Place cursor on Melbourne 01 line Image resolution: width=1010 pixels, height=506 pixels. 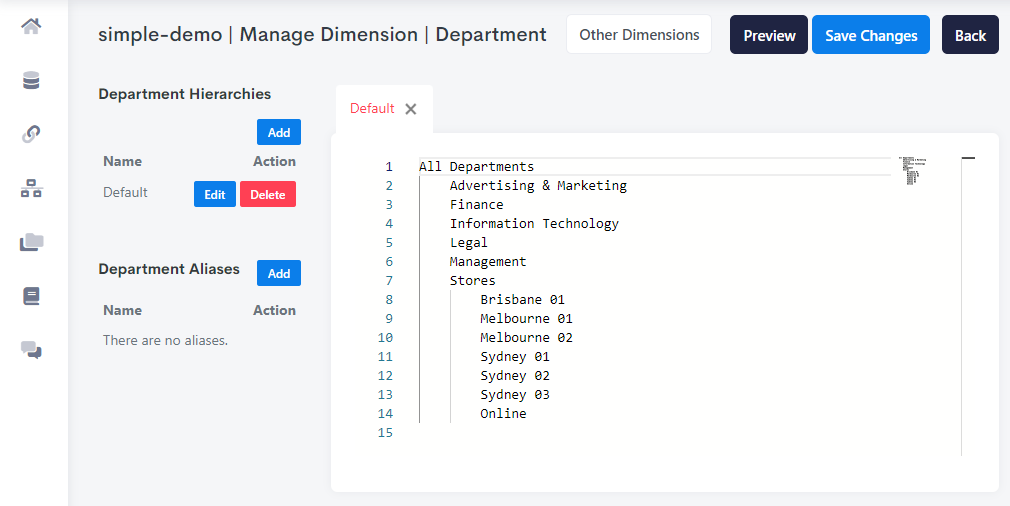coord(526,319)
